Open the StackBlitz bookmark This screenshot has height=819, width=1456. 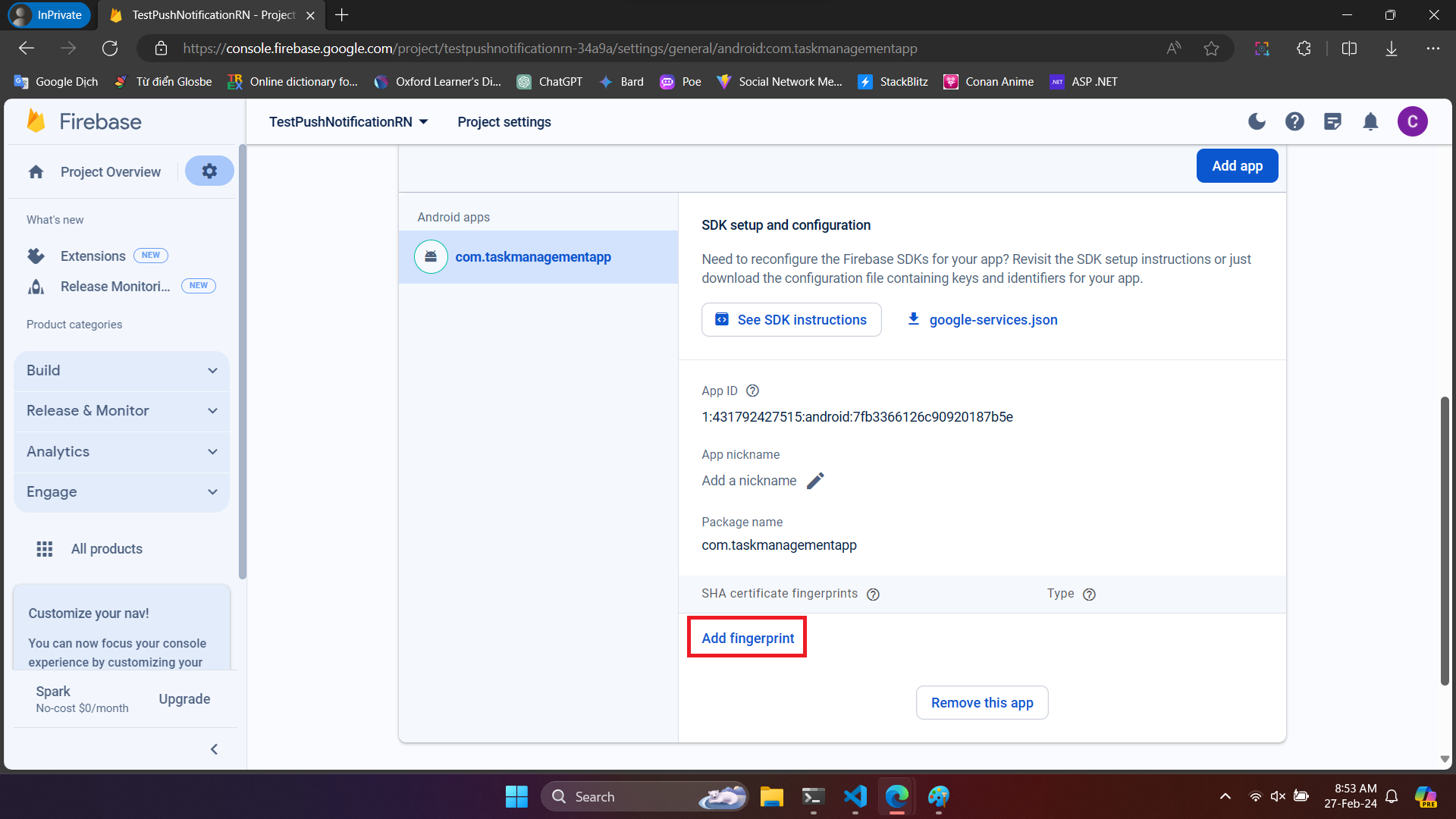click(893, 82)
